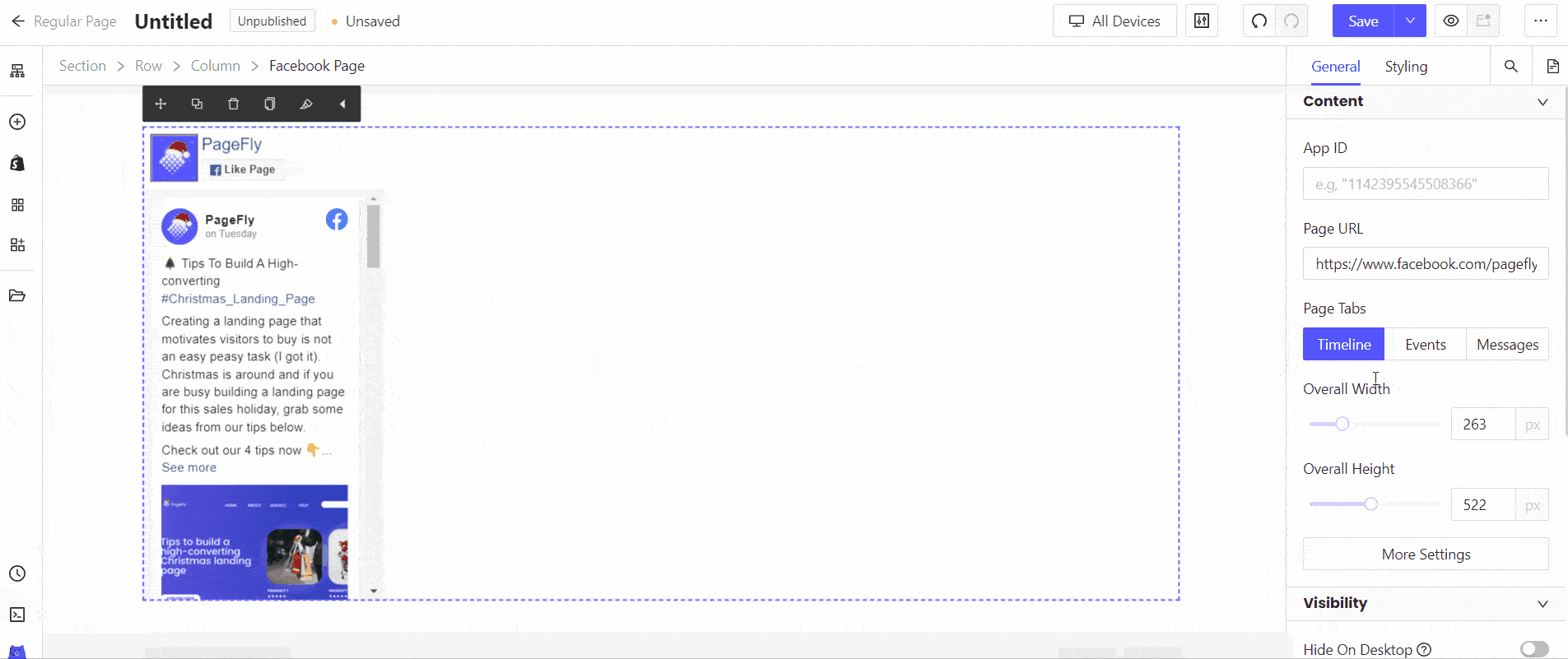Redo the last change
The height and width of the screenshot is (659, 1568).
pos(1291,21)
